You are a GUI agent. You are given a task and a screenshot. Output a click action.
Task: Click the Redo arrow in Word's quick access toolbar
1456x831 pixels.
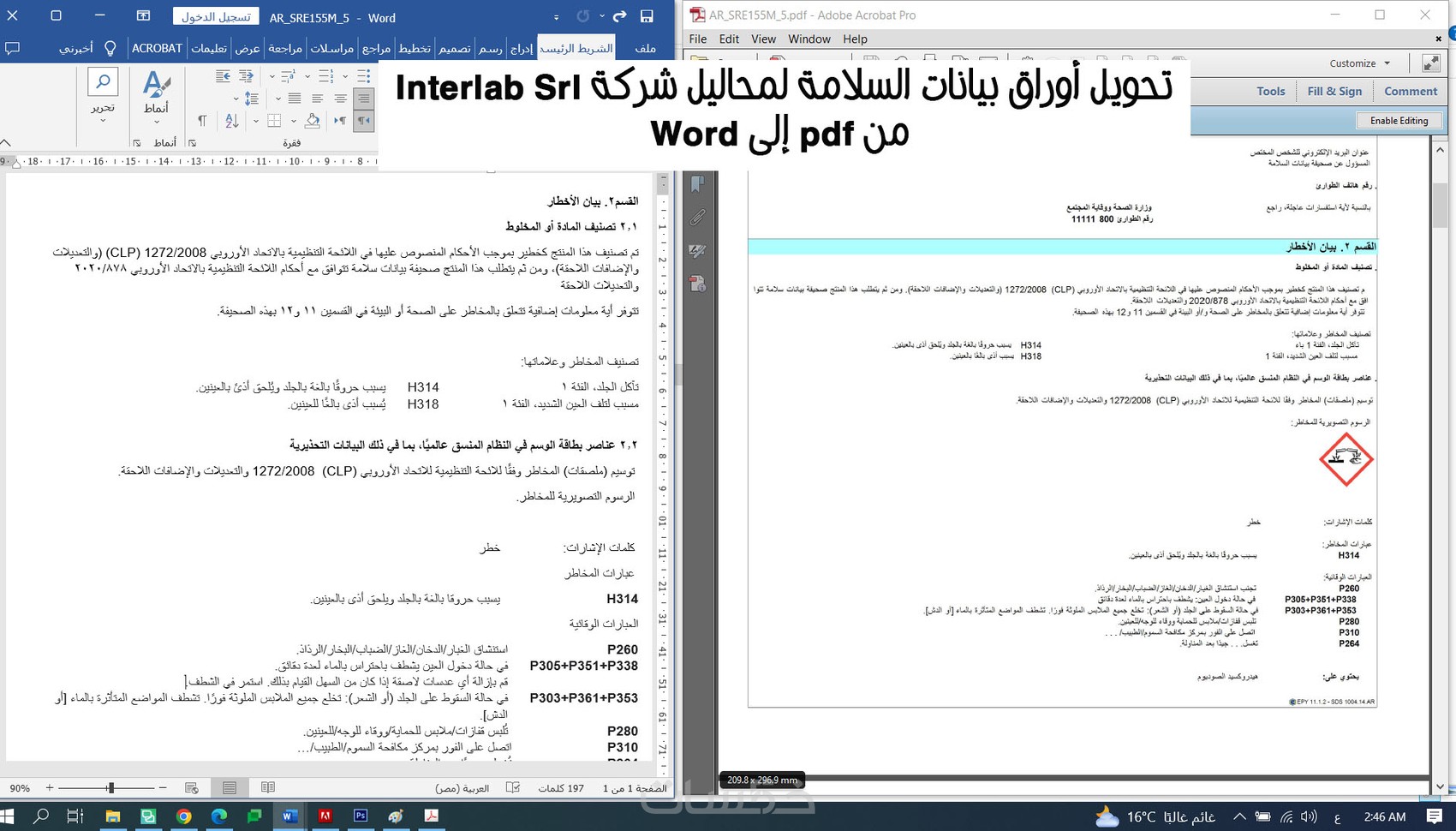619,16
